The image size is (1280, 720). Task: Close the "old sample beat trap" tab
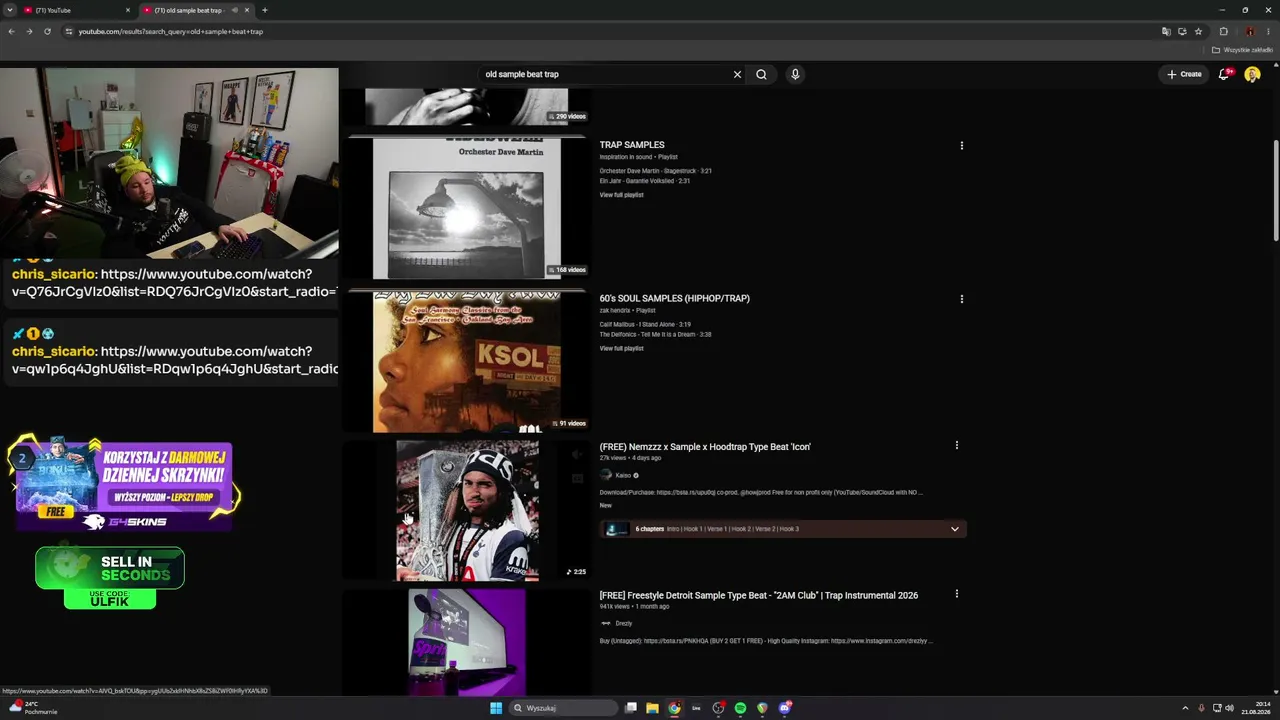click(246, 10)
